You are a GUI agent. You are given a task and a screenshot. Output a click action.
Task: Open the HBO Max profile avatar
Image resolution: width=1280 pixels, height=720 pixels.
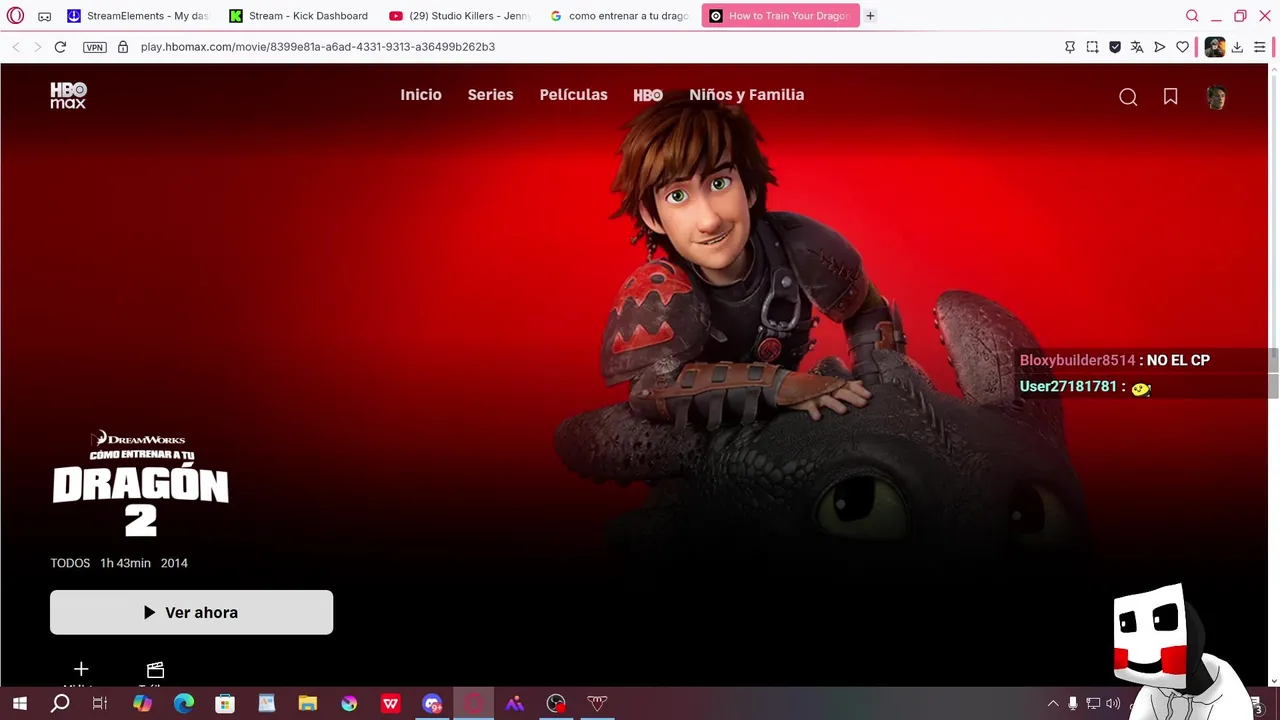[1216, 97]
